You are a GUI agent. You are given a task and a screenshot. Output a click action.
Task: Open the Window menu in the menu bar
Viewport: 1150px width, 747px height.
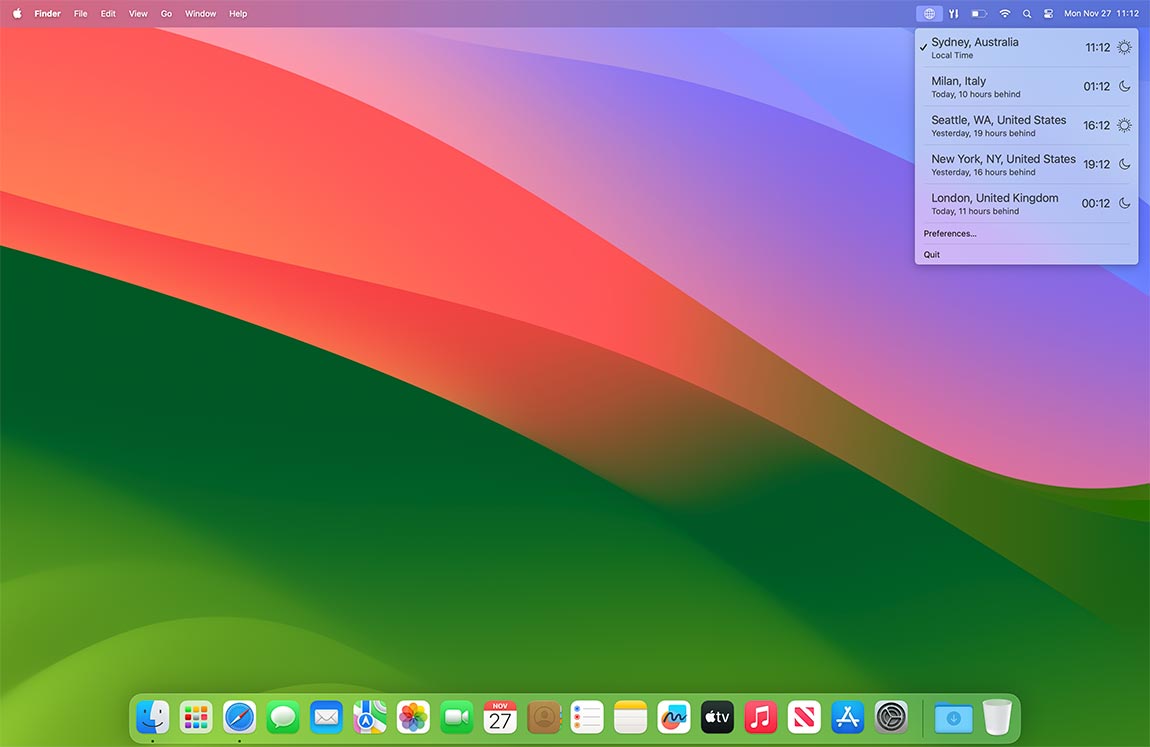click(x=200, y=13)
